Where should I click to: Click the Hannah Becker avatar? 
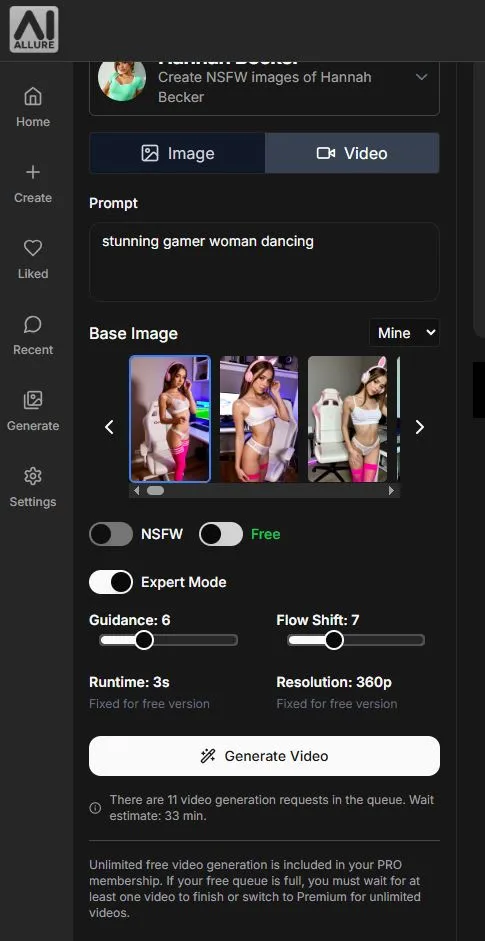122,79
